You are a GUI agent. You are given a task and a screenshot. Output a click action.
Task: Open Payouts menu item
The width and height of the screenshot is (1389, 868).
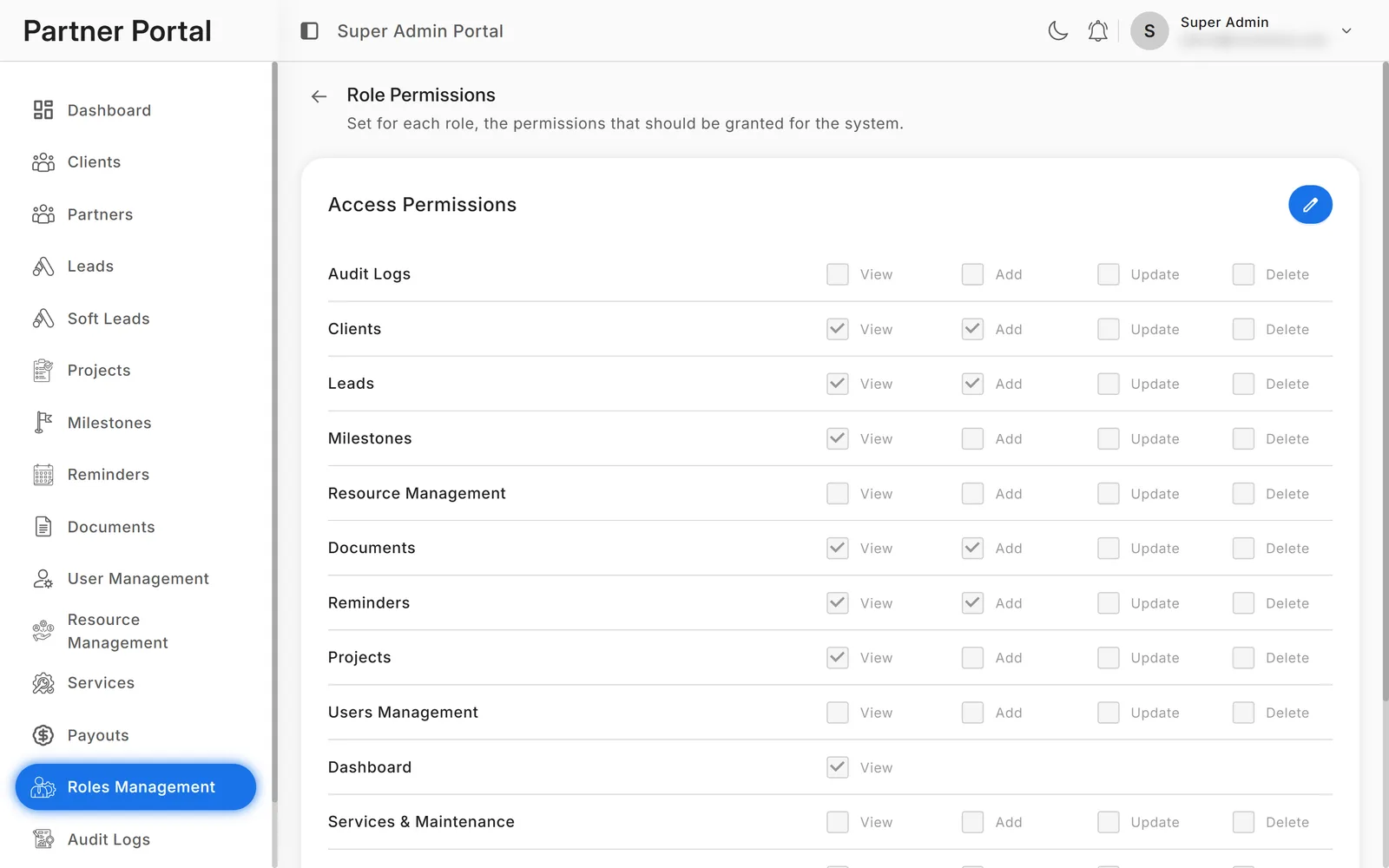click(x=135, y=735)
